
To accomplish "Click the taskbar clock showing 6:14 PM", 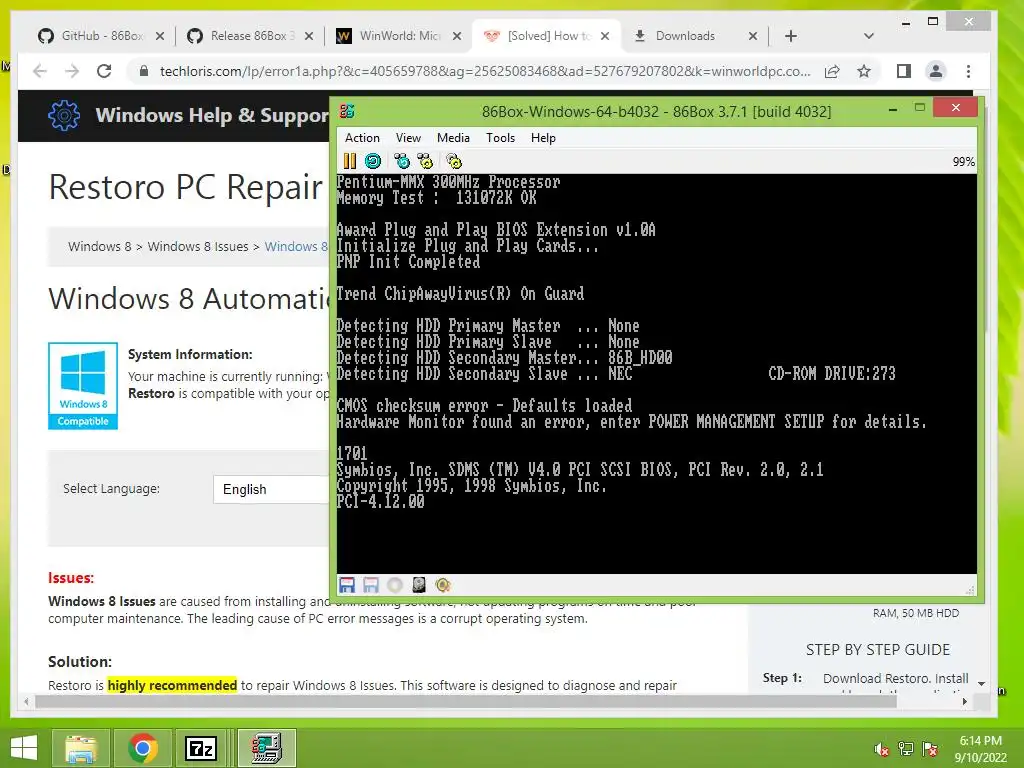I will [980, 749].
